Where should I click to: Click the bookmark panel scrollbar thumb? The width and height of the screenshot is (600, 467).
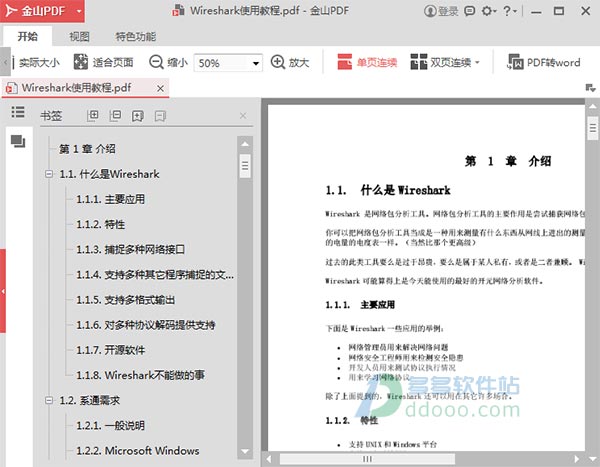coord(245,166)
